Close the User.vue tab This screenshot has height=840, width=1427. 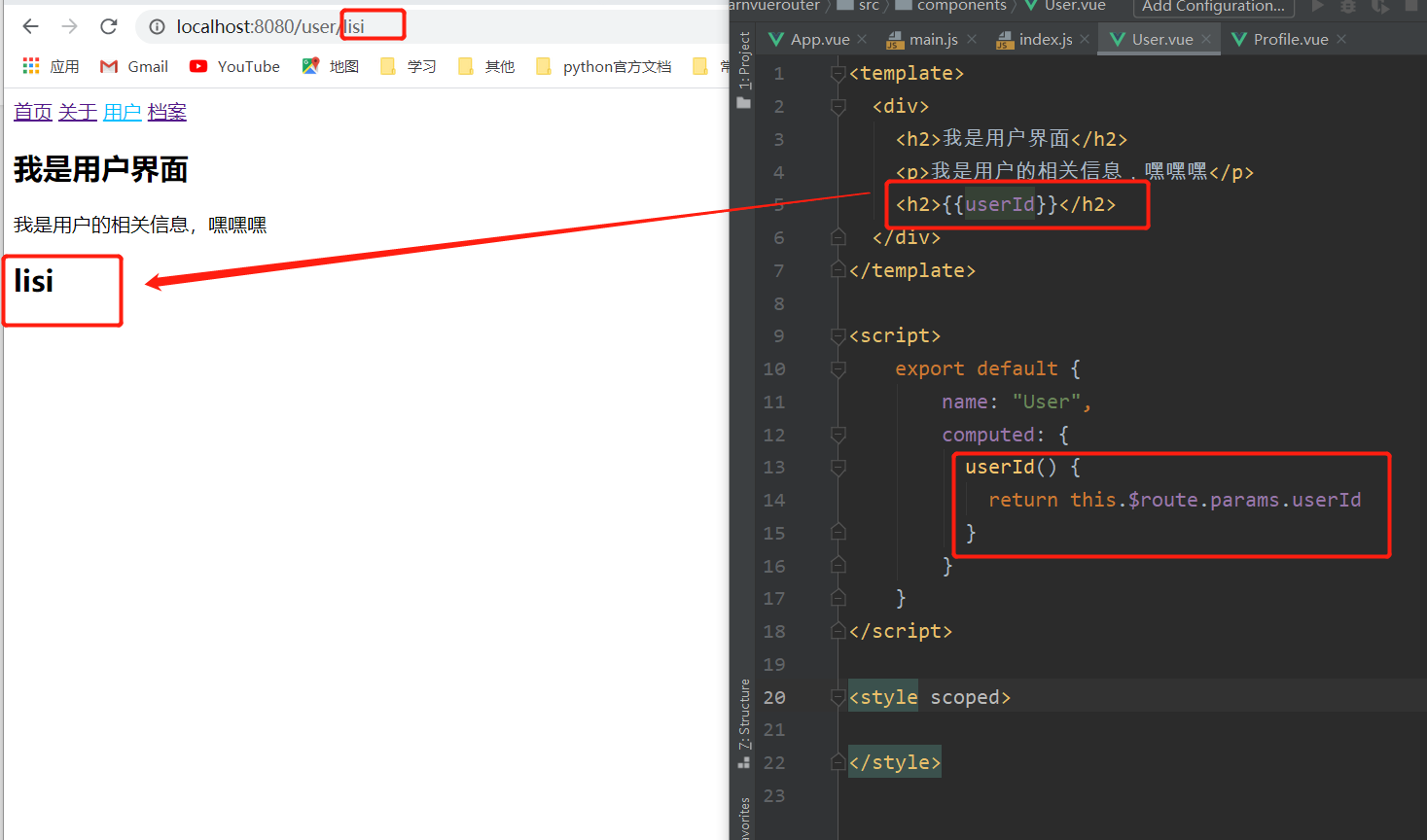(x=1206, y=39)
